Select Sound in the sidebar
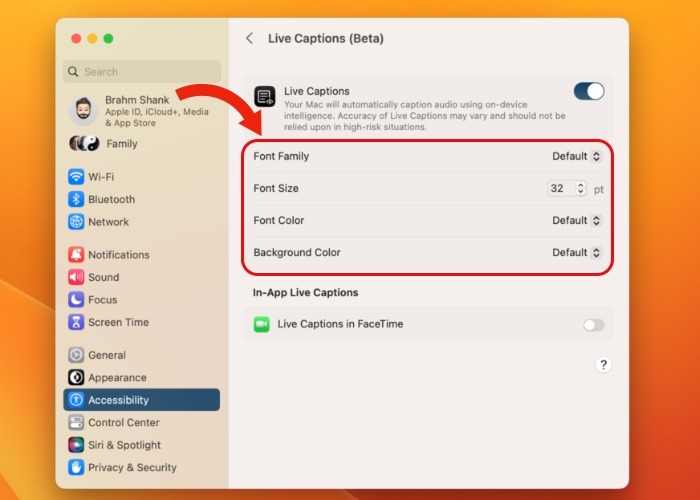The width and height of the screenshot is (700, 500). 142,277
